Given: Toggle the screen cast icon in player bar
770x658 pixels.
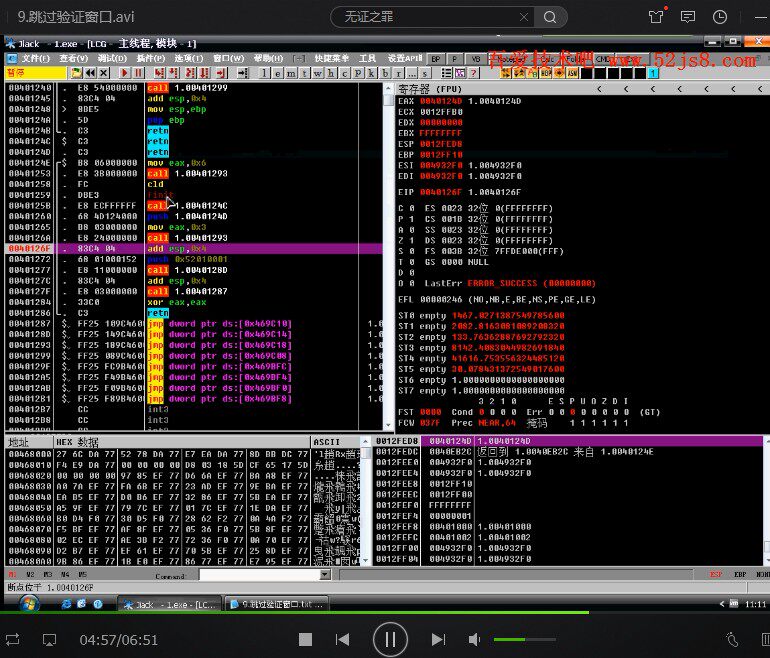Looking at the screenshot, I should click(48, 639).
